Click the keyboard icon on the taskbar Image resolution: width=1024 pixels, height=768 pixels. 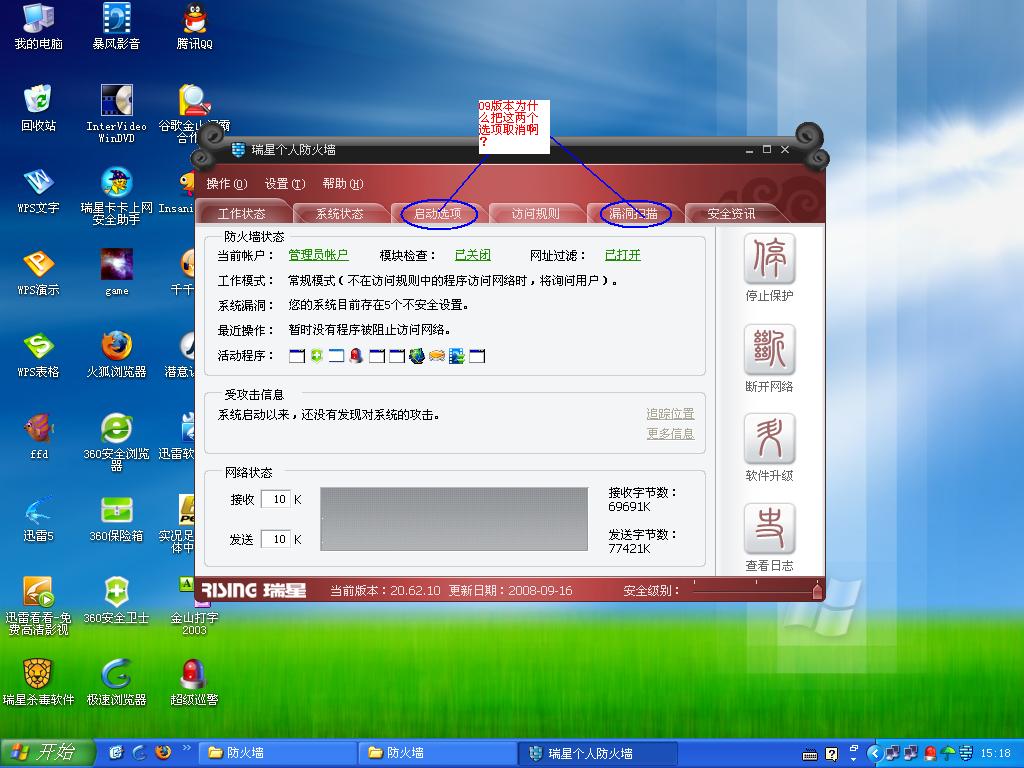point(810,755)
